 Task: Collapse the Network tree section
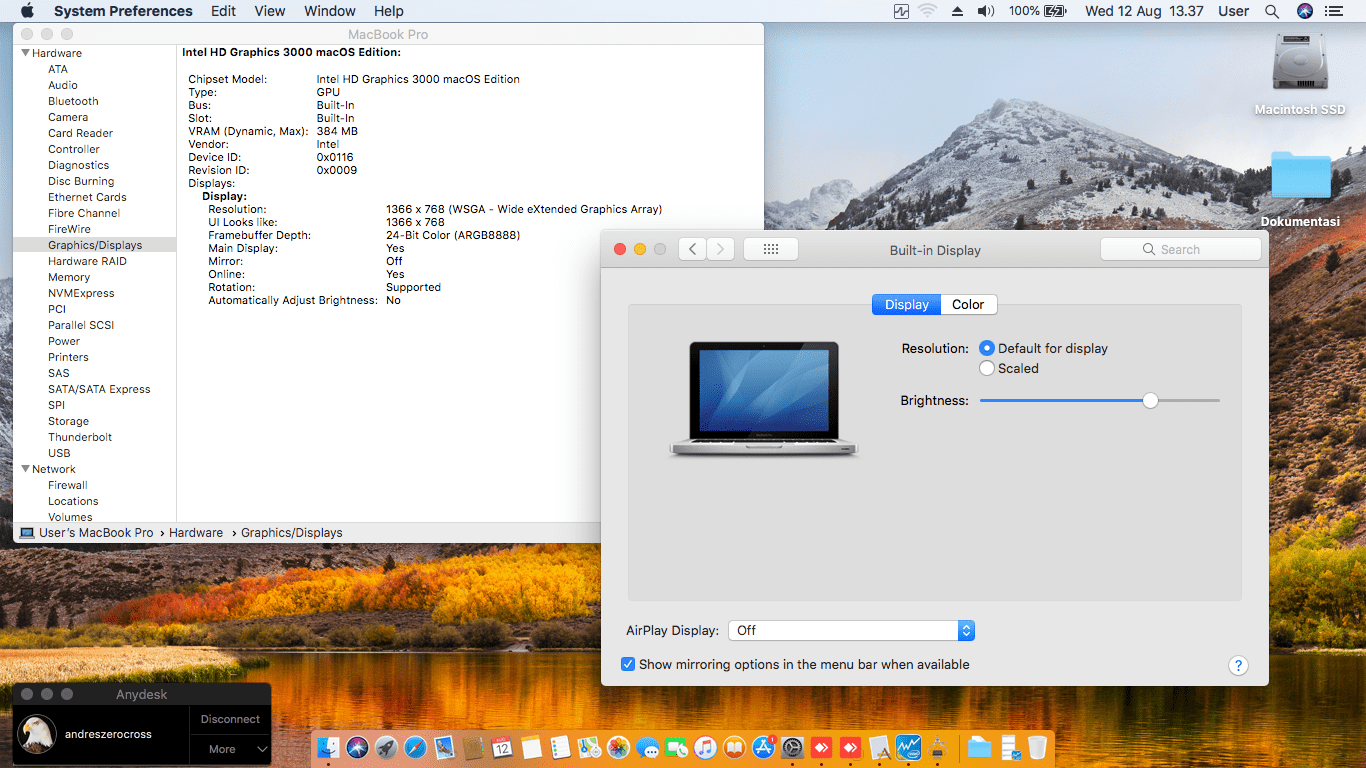(25, 469)
